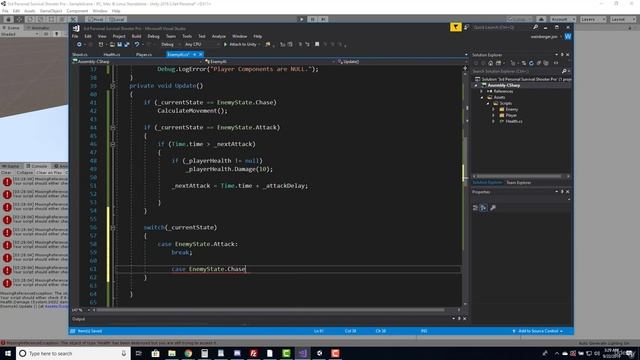
Task: Close the EnemyAI.cs tab
Action: tap(201, 54)
